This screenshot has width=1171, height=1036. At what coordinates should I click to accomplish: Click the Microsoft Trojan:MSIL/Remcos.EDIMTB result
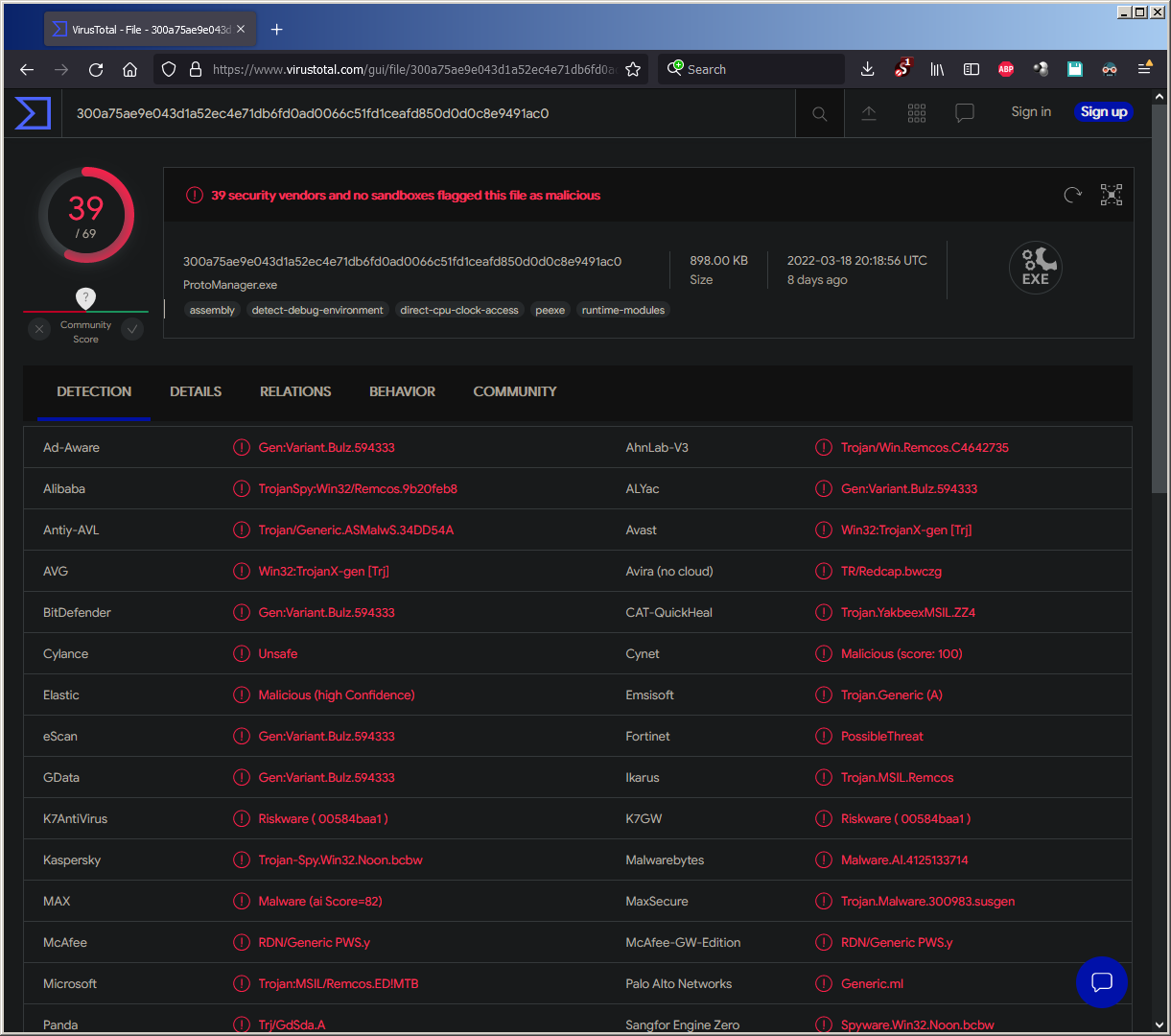(x=339, y=984)
